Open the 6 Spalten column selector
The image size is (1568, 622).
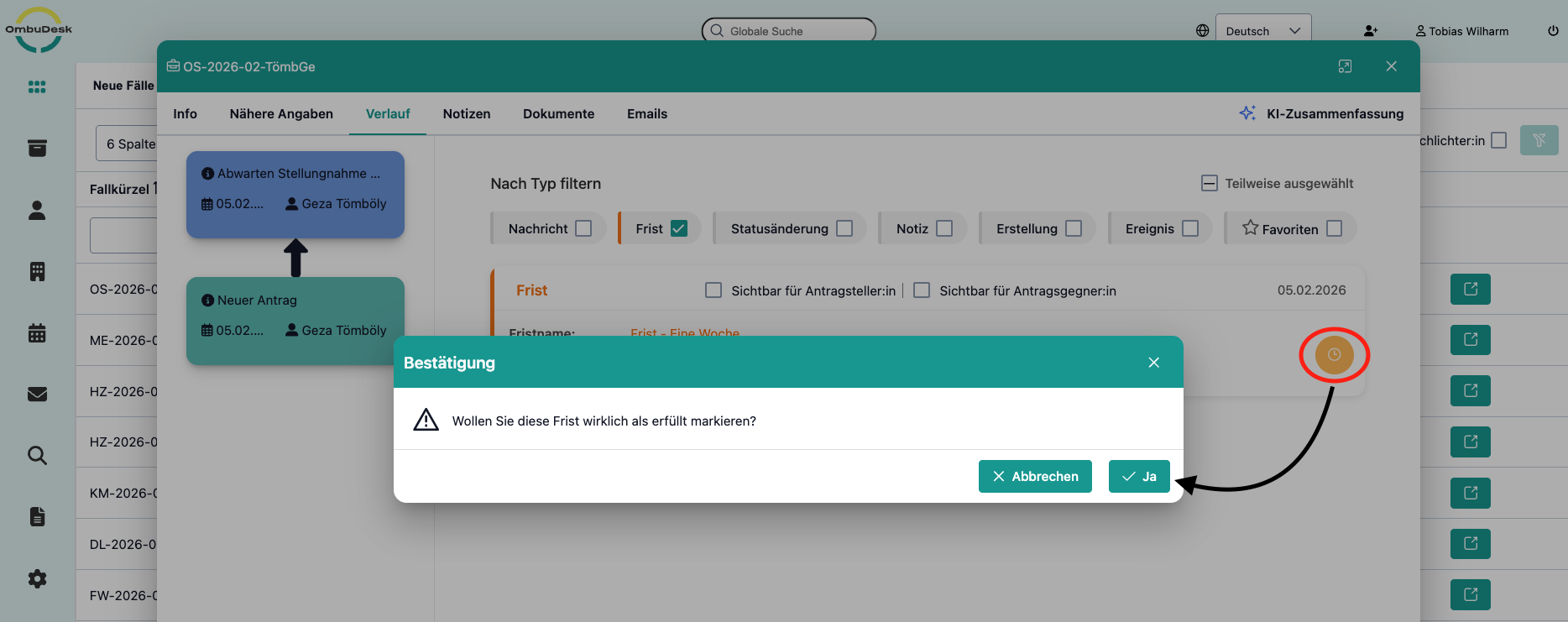(x=128, y=144)
